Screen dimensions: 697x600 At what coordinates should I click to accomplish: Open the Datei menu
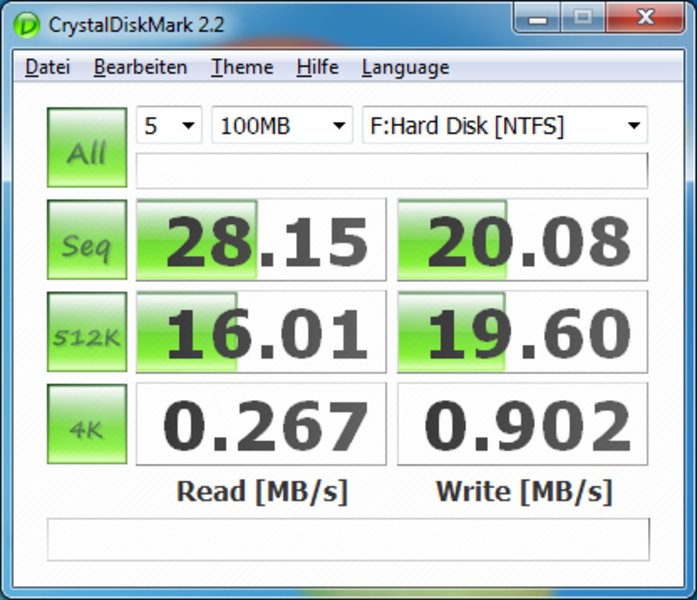[47, 67]
